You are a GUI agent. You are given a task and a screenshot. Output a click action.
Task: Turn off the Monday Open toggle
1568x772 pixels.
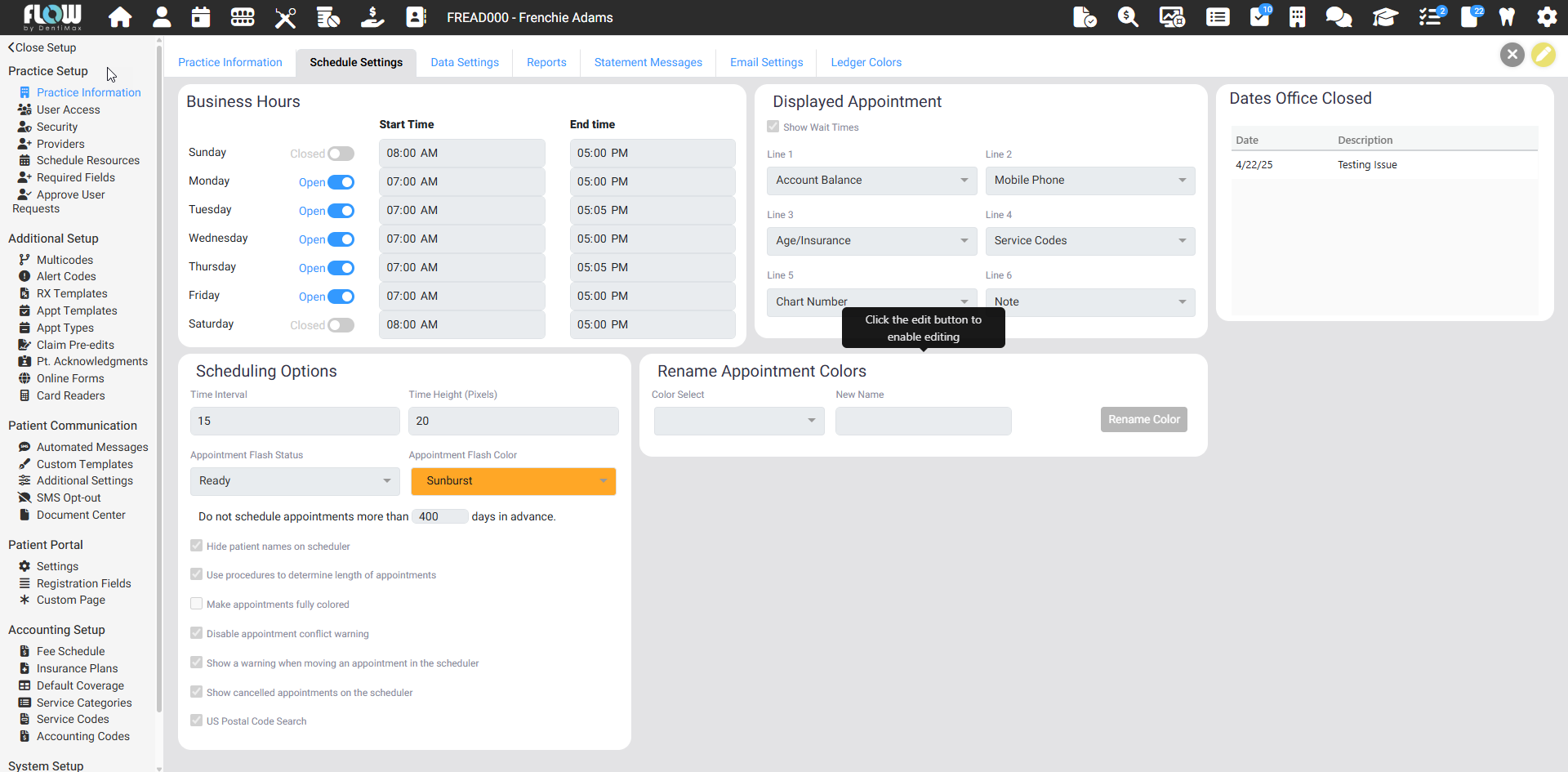coord(342,181)
